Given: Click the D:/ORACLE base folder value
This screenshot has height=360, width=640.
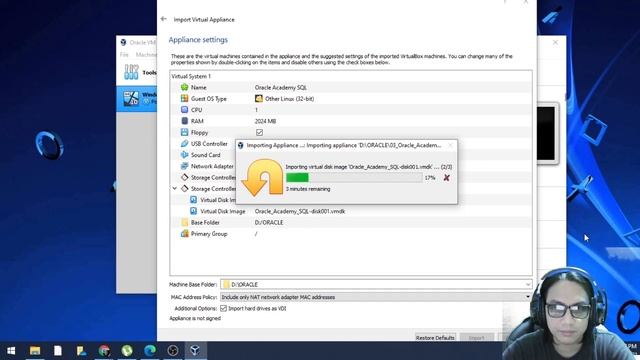Looking at the screenshot, I should [x=269, y=222].
